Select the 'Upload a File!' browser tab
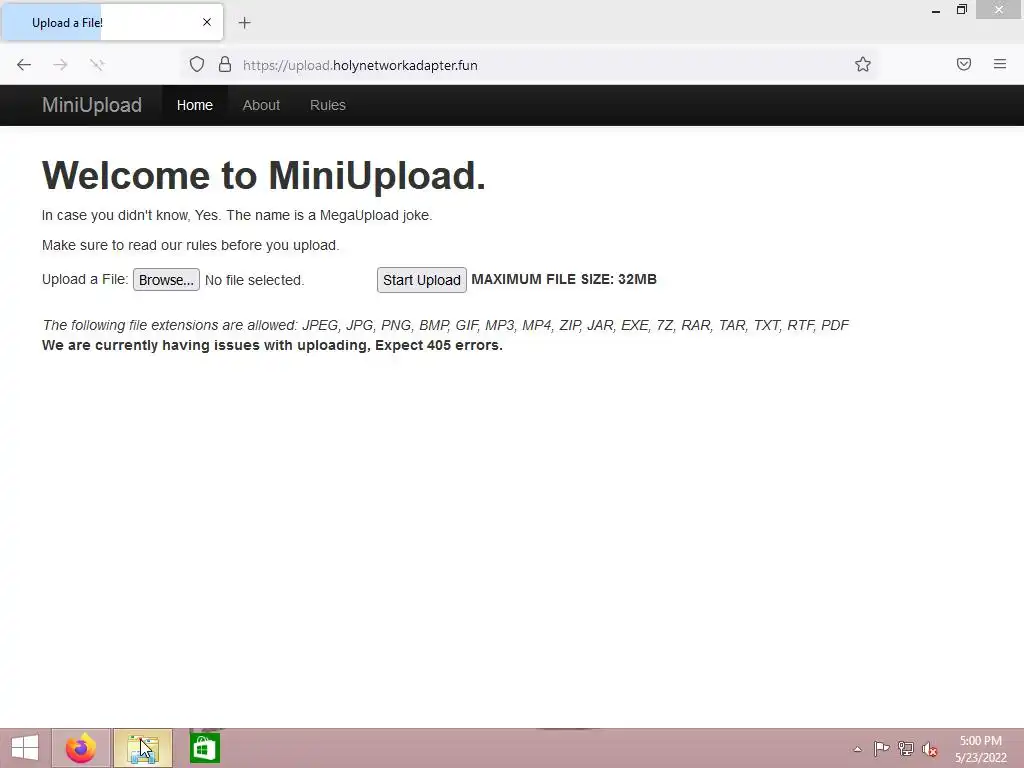 pos(112,22)
